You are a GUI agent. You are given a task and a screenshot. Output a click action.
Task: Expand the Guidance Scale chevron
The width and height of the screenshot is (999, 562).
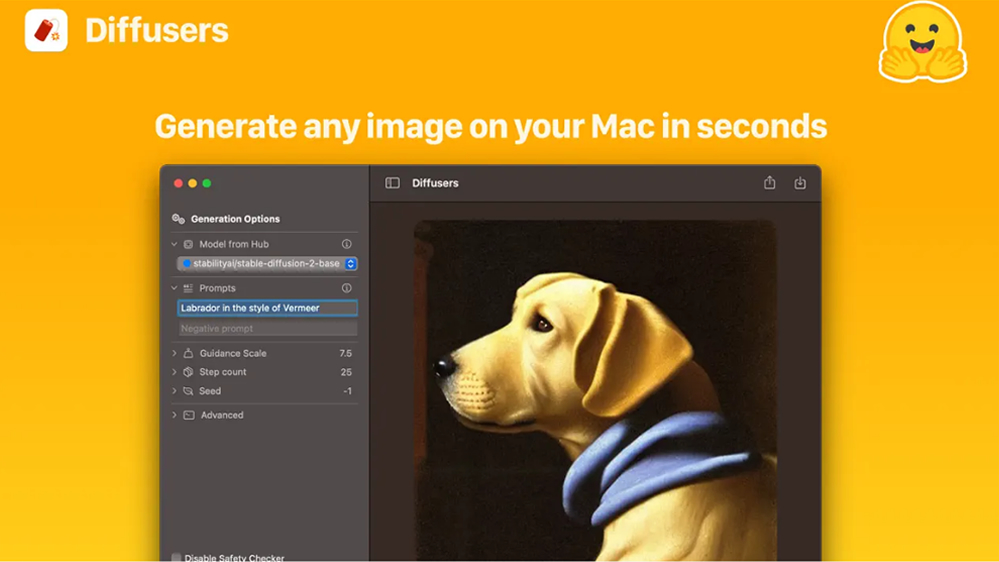[x=175, y=353]
